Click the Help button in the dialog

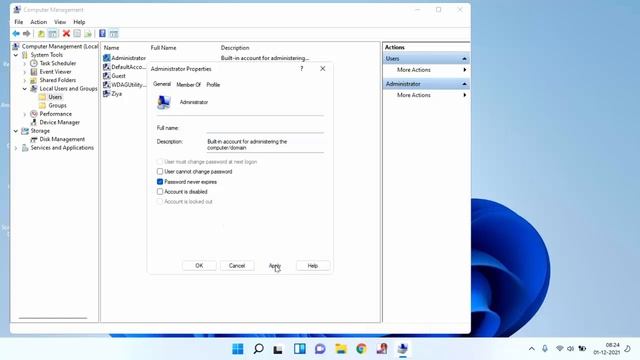(x=313, y=266)
